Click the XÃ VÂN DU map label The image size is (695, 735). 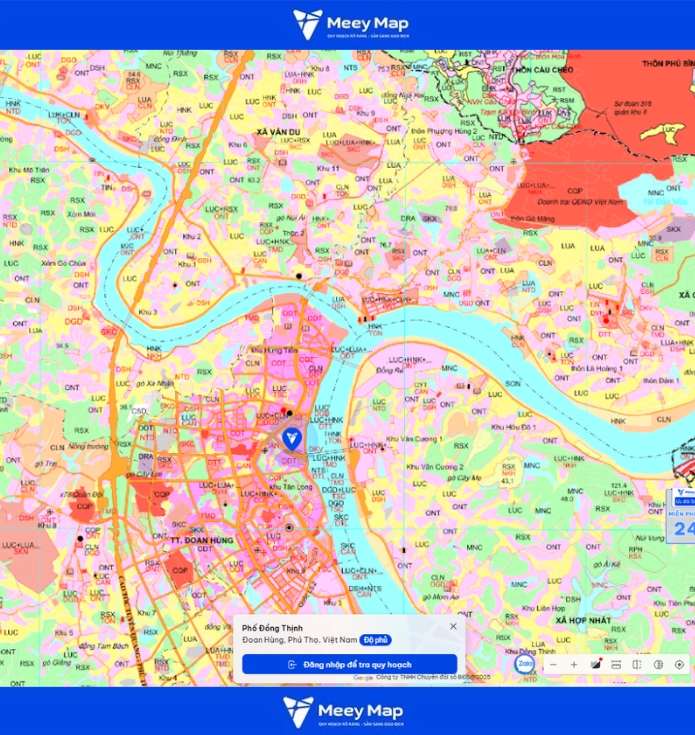[x=278, y=132]
